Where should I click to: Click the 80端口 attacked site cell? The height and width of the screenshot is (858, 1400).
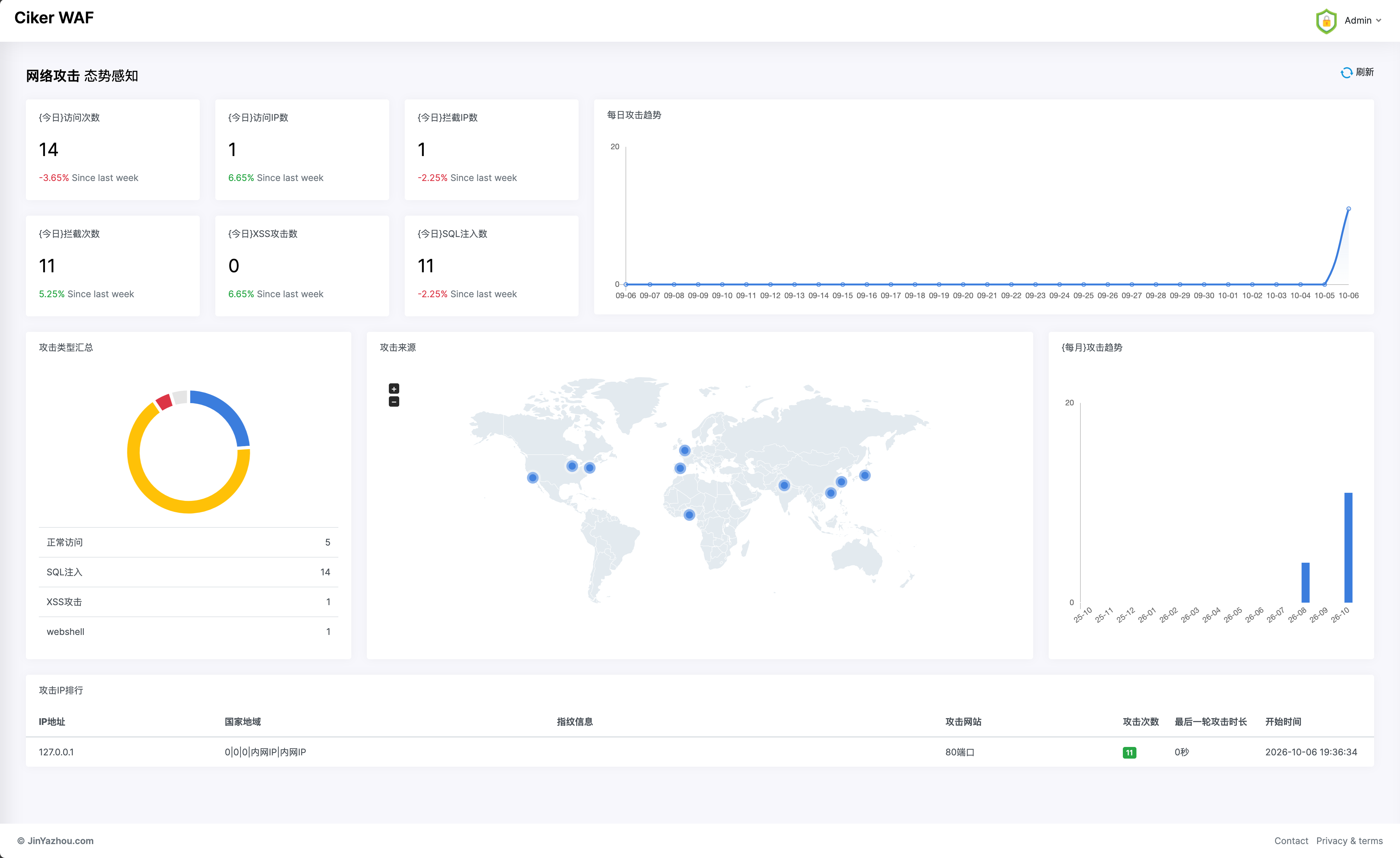coord(960,752)
